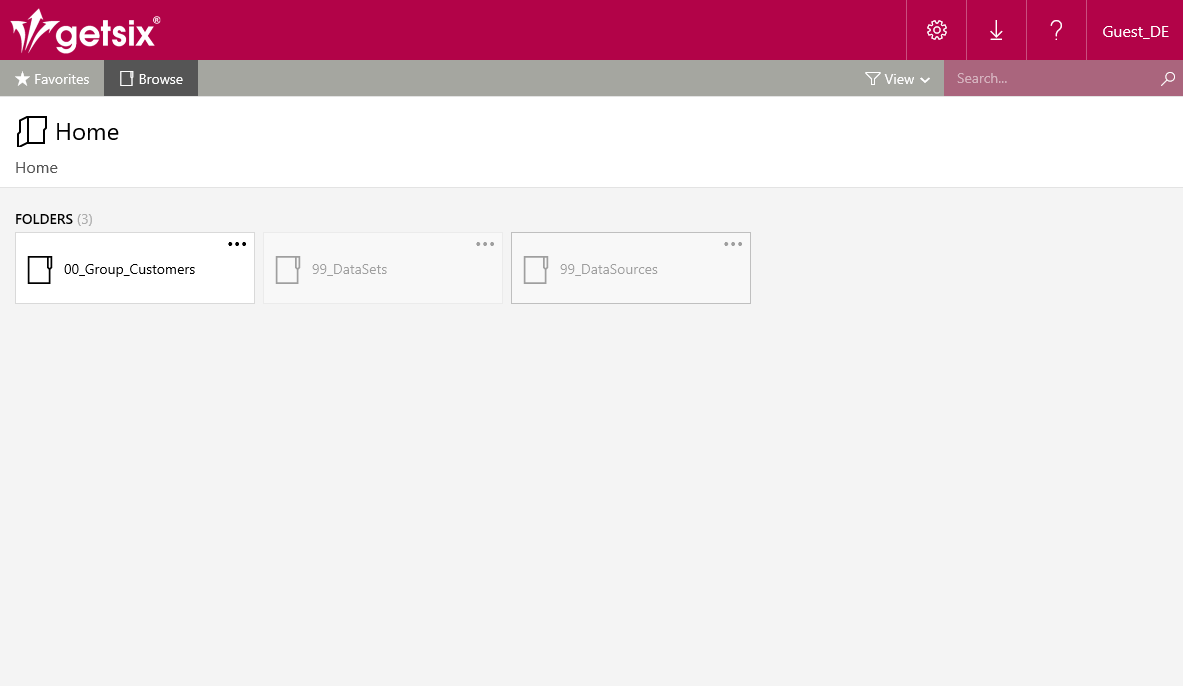Click the search magnifier icon
1183x686 pixels.
(1168, 78)
